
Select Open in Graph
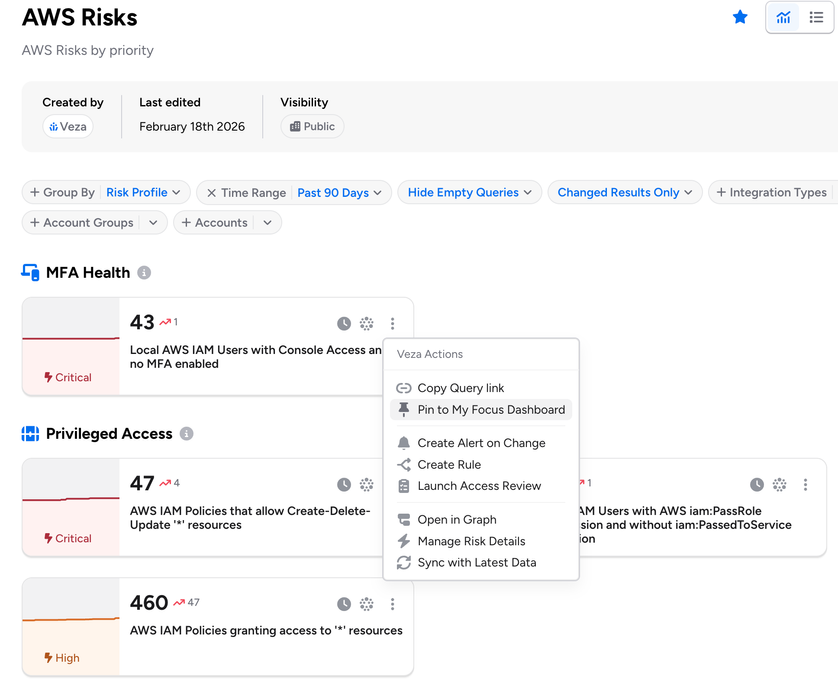(x=481, y=520)
